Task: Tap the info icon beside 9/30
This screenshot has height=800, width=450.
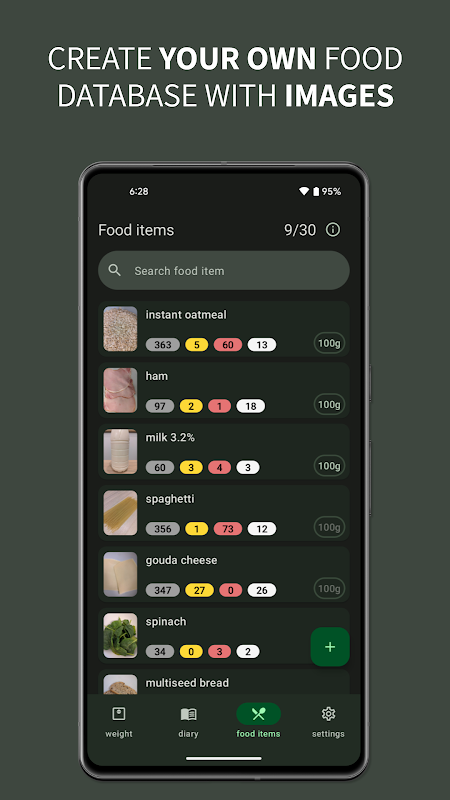Action: click(x=333, y=230)
